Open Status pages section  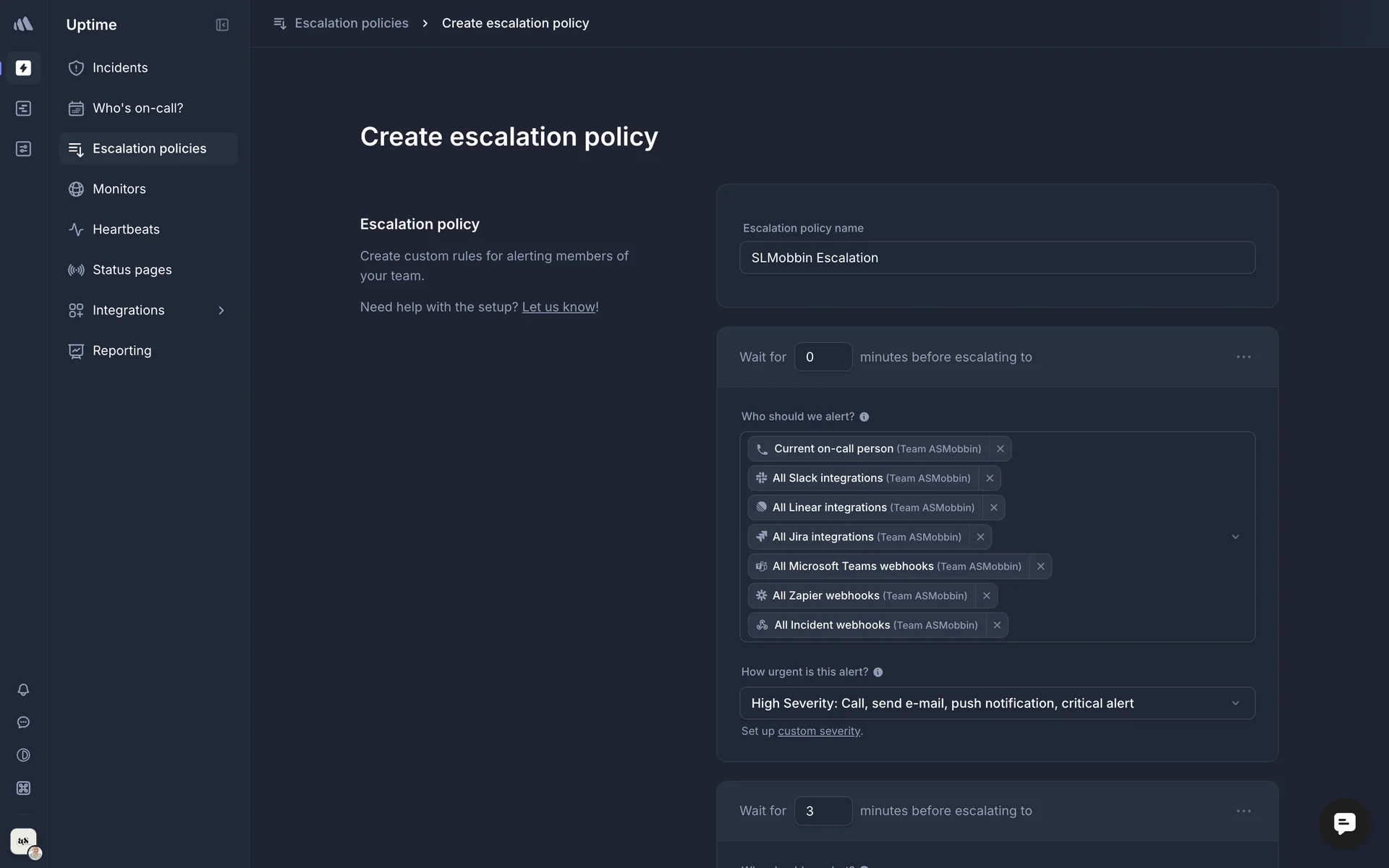point(132,270)
